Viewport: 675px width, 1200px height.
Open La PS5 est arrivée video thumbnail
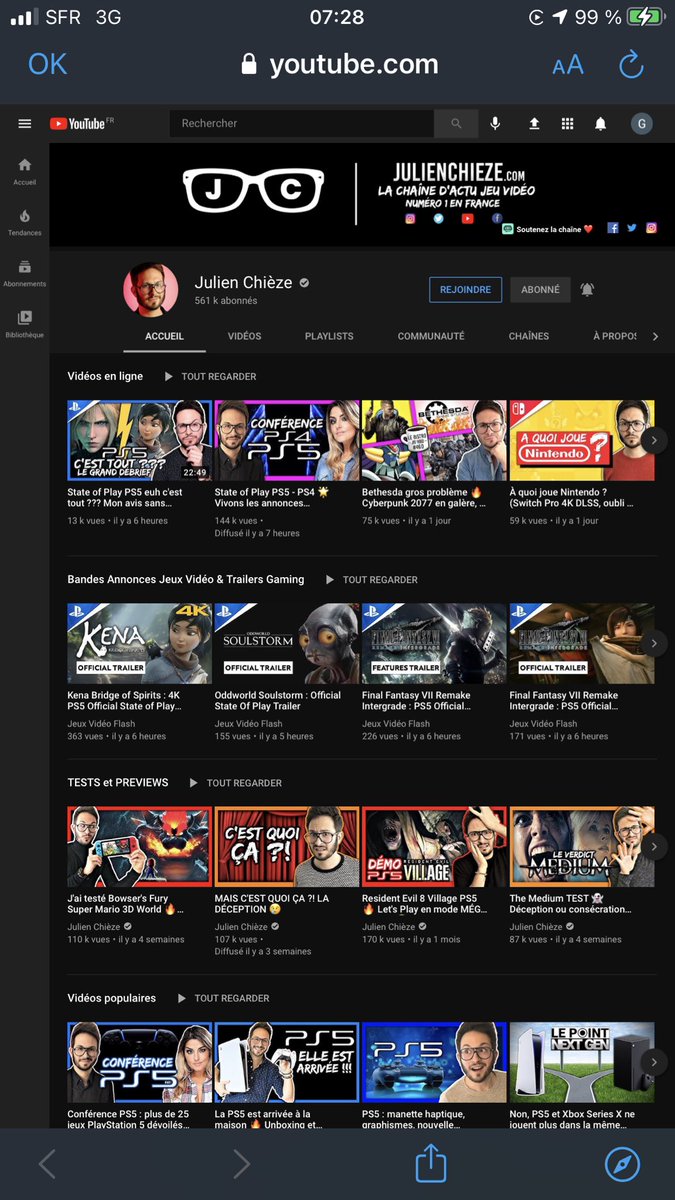pos(287,1063)
